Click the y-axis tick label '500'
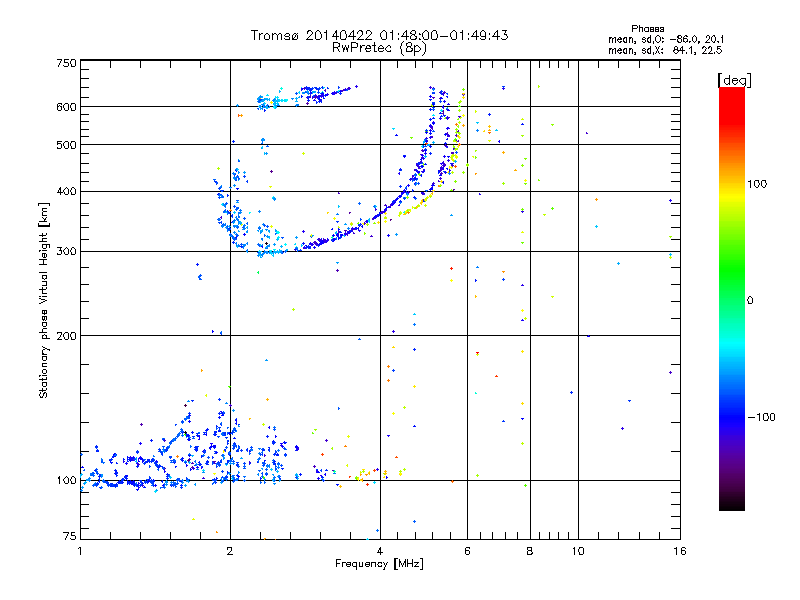The width and height of the screenshot is (800, 600). click(x=66, y=145)
